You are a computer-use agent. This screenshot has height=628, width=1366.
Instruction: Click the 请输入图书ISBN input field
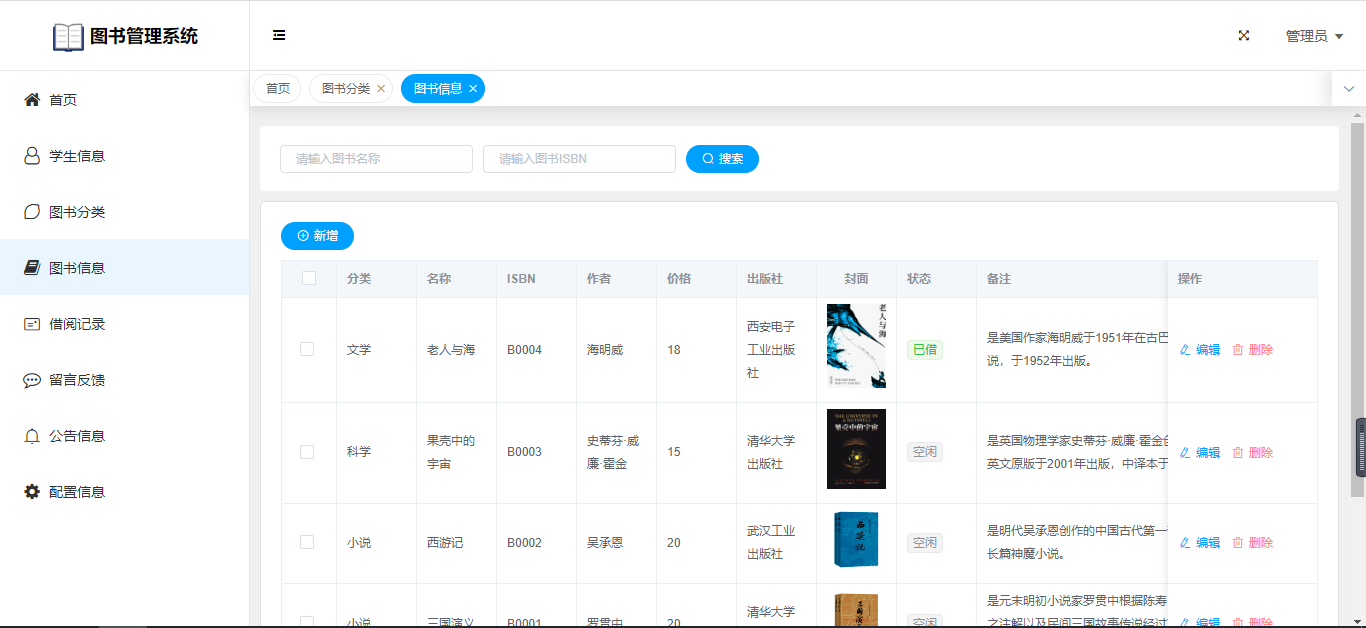(x=579, y=159)
